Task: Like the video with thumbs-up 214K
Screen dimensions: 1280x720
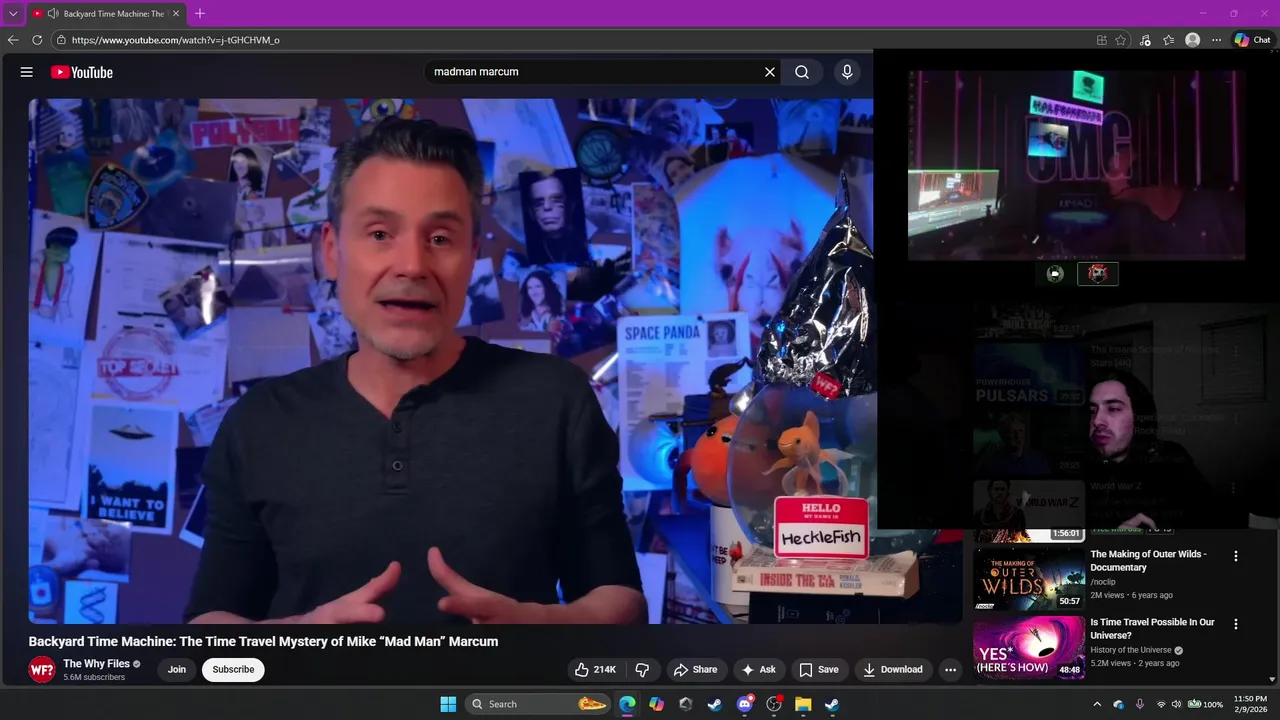Action: [x=596, y=670]
